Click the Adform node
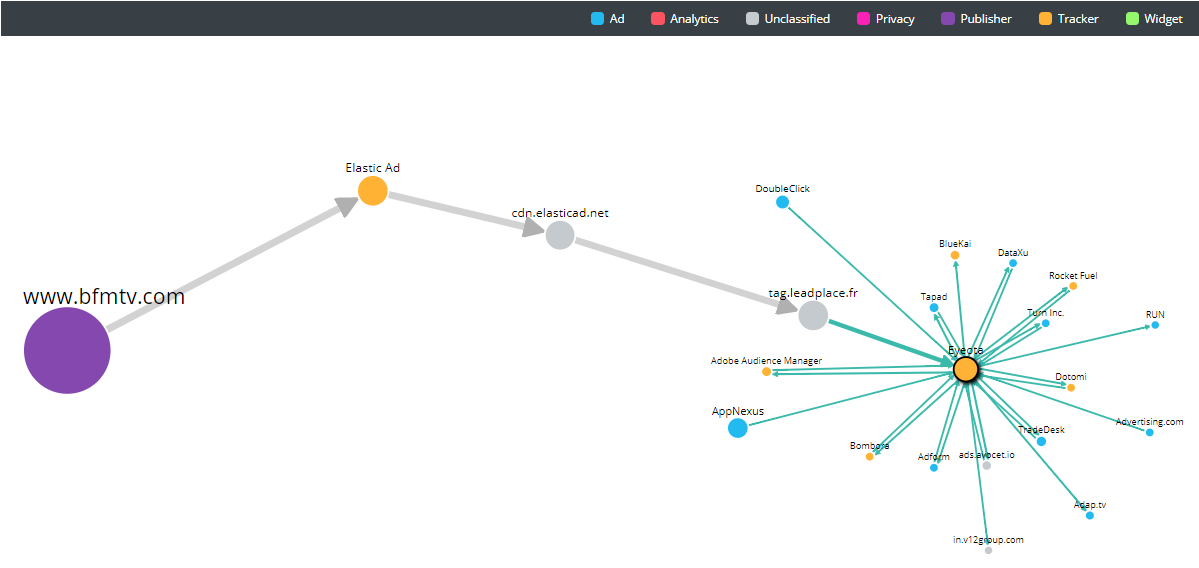Screen dimensions: 1199x568 pyautogui.click(x=934, y=468)
